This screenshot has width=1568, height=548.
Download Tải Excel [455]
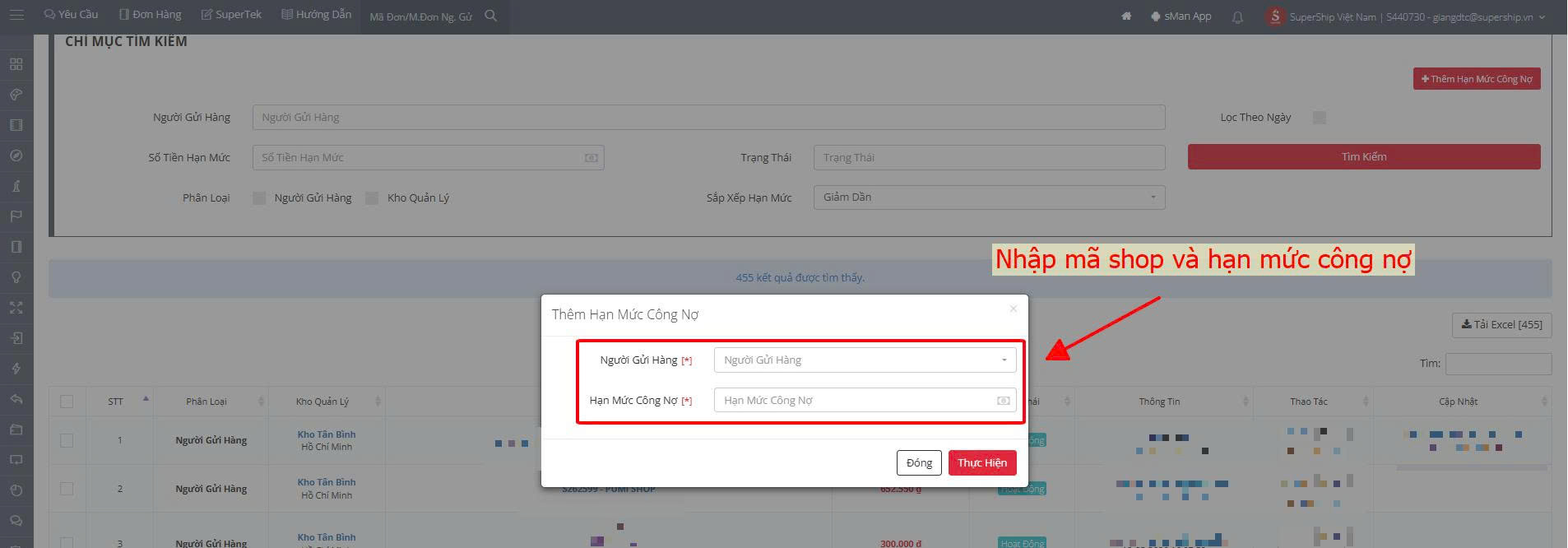coord(1501,324)
